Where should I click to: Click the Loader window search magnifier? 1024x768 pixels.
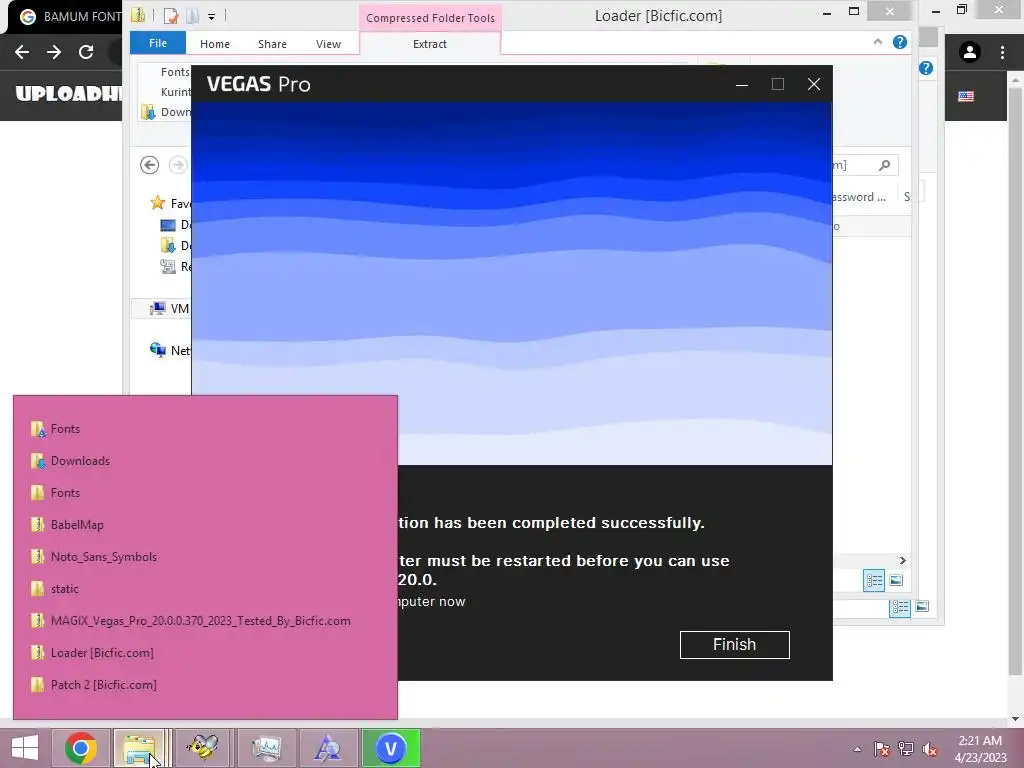(884, 165)
